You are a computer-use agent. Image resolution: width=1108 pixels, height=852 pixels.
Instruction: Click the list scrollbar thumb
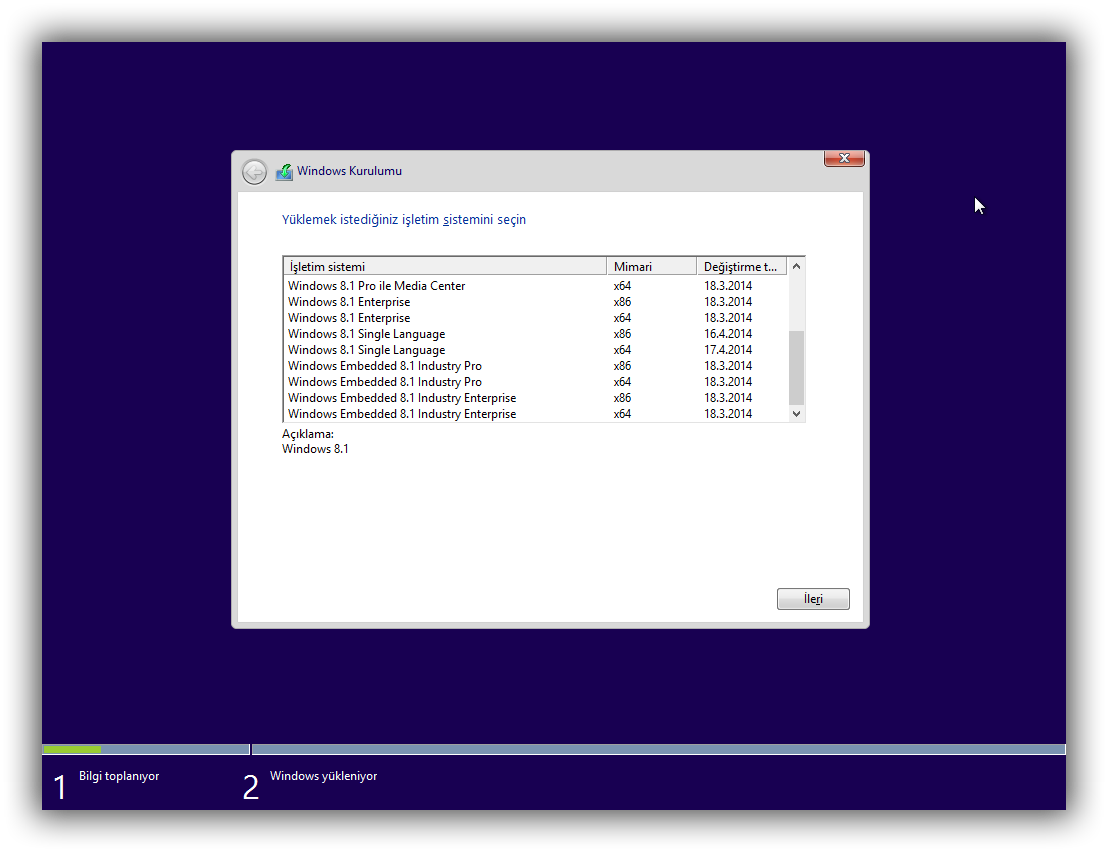(x=796, y=367)
